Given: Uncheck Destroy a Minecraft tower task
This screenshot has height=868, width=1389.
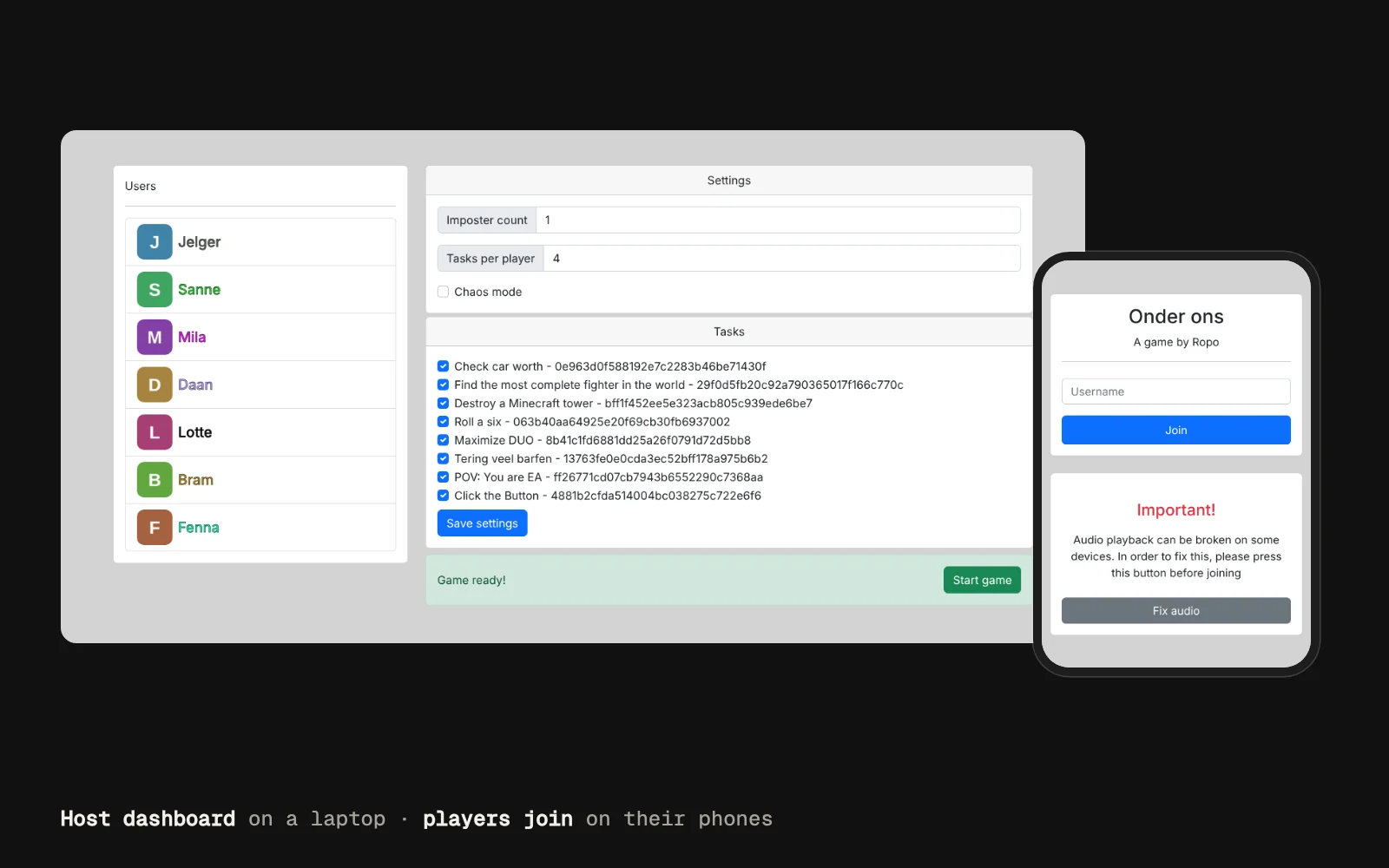Looking at the screenshot, I should tap(443, 403).
